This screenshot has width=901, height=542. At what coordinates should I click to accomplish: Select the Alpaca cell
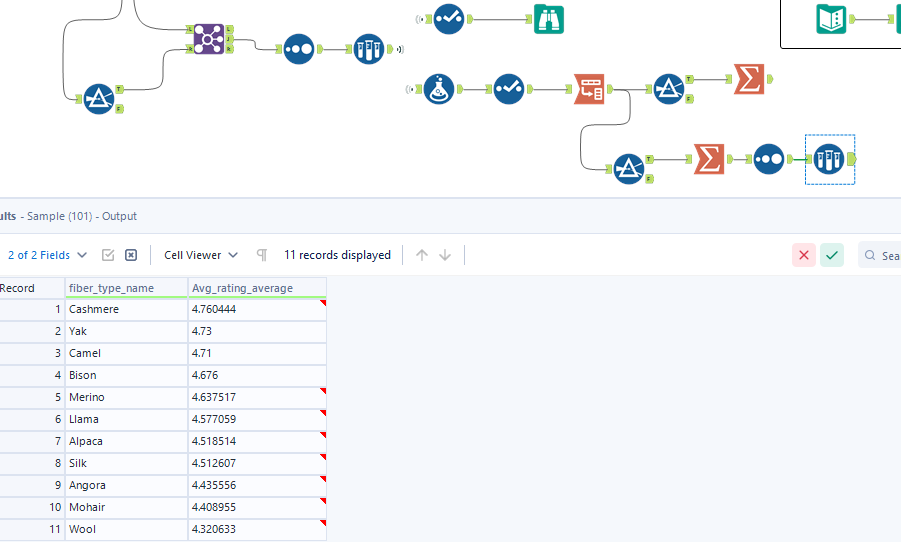[126, 441]
